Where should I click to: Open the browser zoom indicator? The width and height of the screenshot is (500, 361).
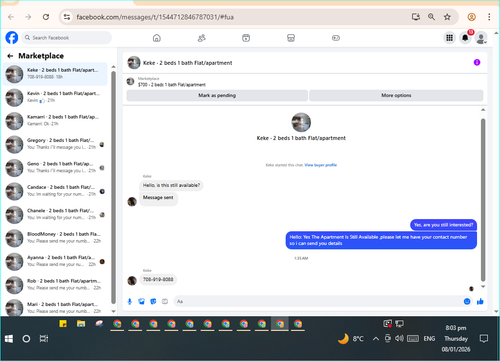click(x=431, y=17)
